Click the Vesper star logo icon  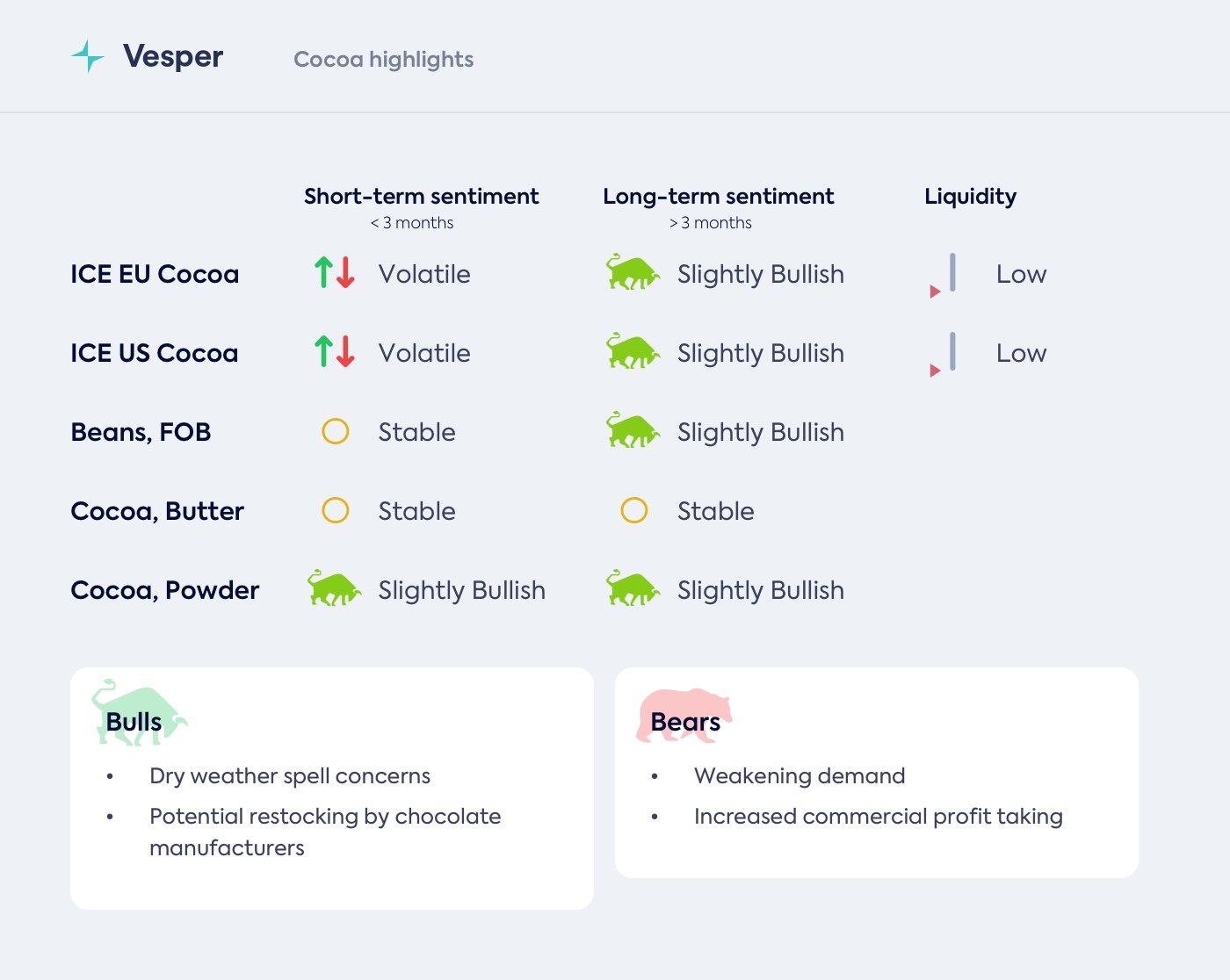[88, 56]
